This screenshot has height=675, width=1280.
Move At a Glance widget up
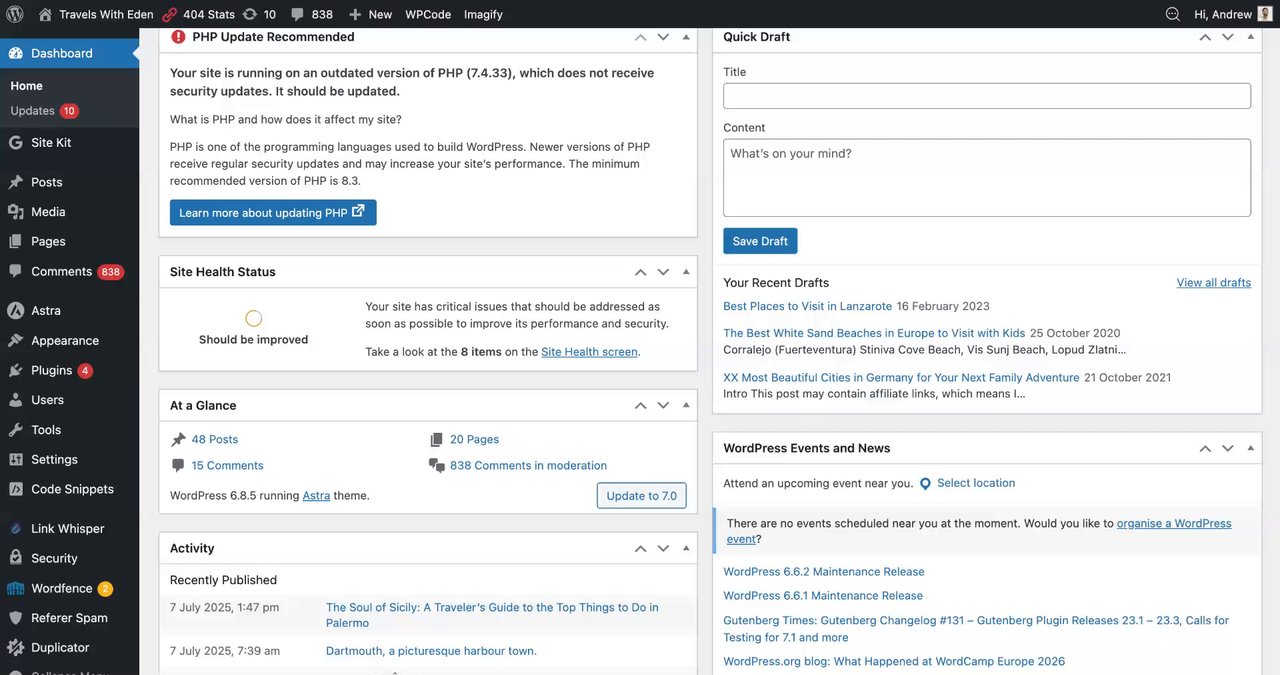pyautogui.click(x=640, y=405)
